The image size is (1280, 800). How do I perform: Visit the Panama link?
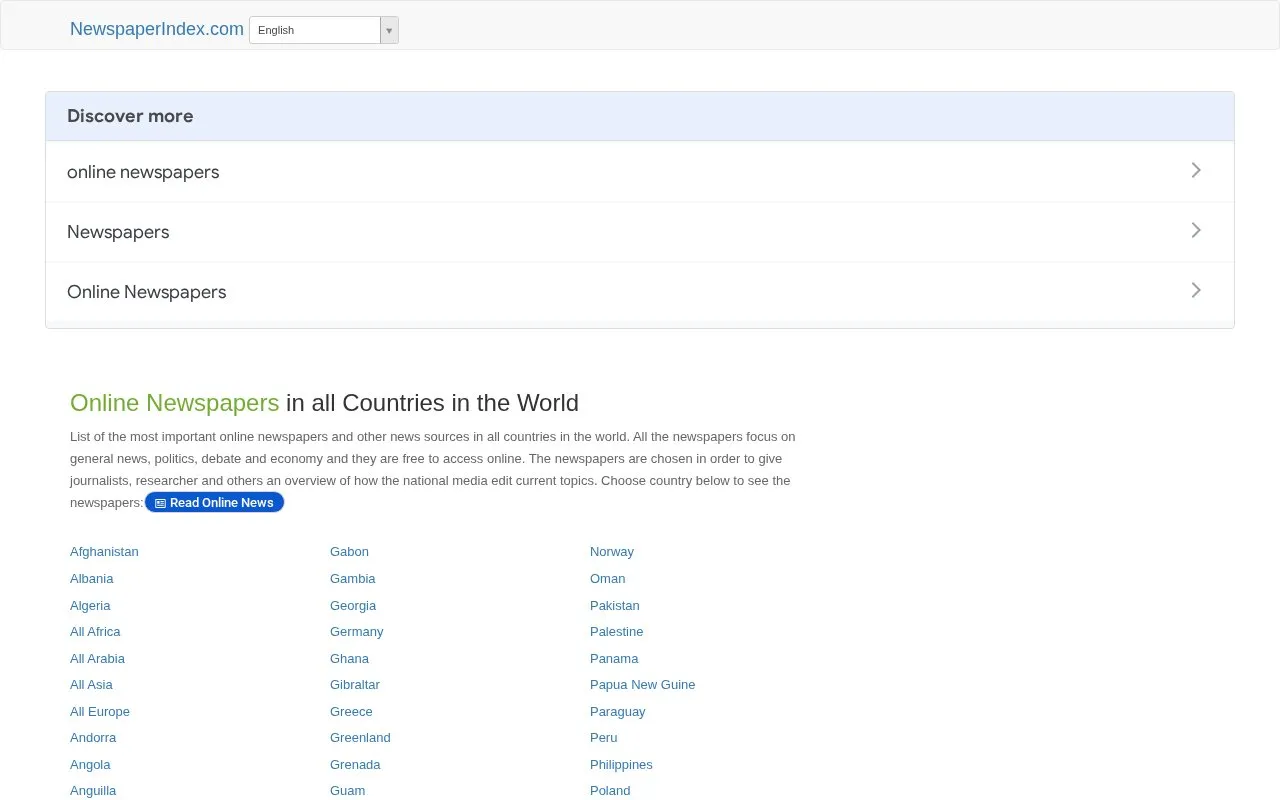[x=614, y=659]
